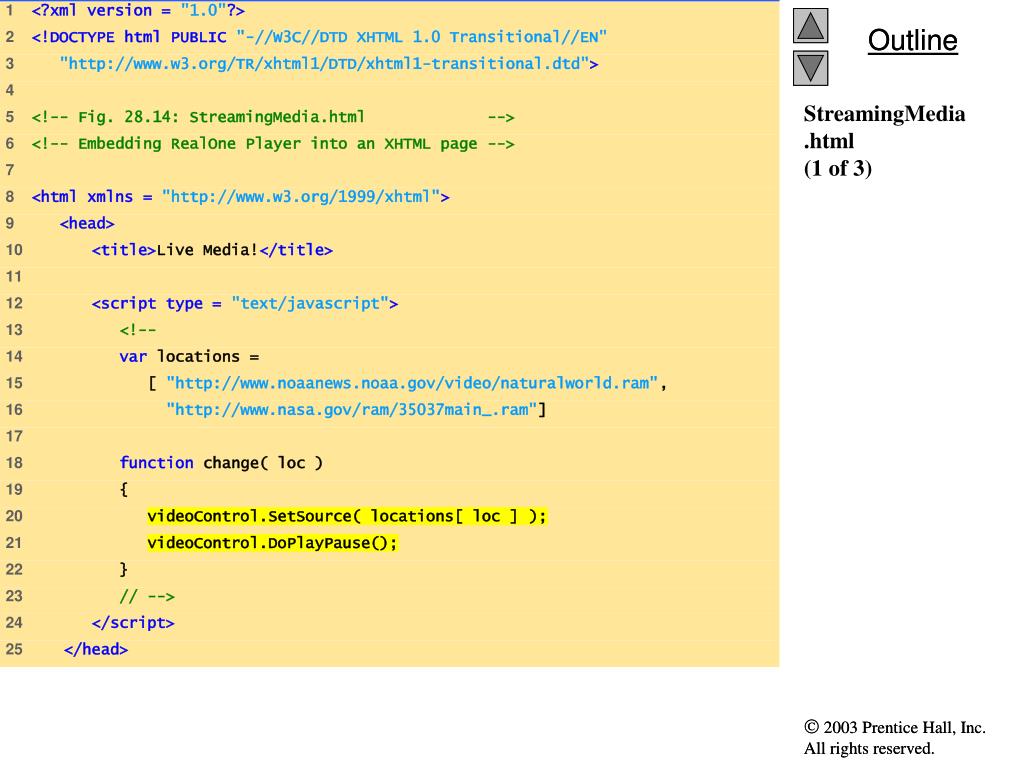The height and width of the screenshot is (768, 1024).
Task: Select the StreamingMedia .html (1 of 3) title
Action: click(x=884, y=141)
